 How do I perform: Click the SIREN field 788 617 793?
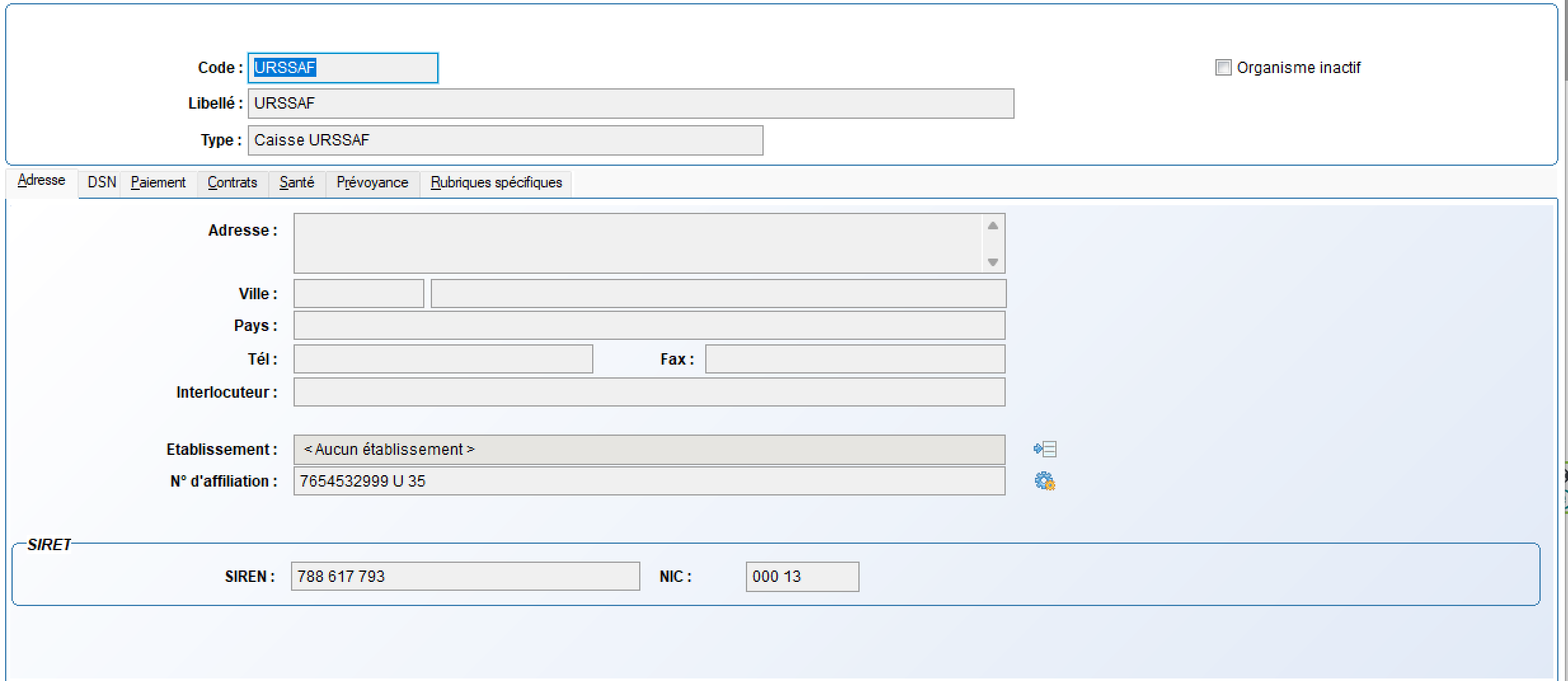click(x=466, y=576)
